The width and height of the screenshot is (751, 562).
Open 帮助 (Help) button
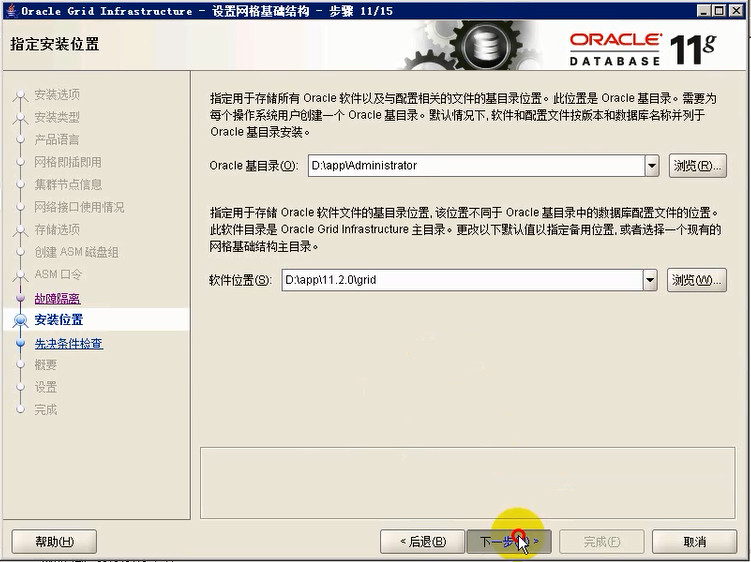point(54,541)
